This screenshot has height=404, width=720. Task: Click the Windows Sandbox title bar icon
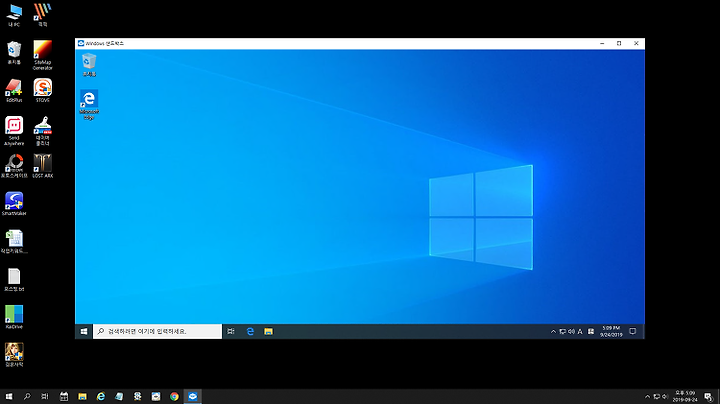click(x=81, y=43)
